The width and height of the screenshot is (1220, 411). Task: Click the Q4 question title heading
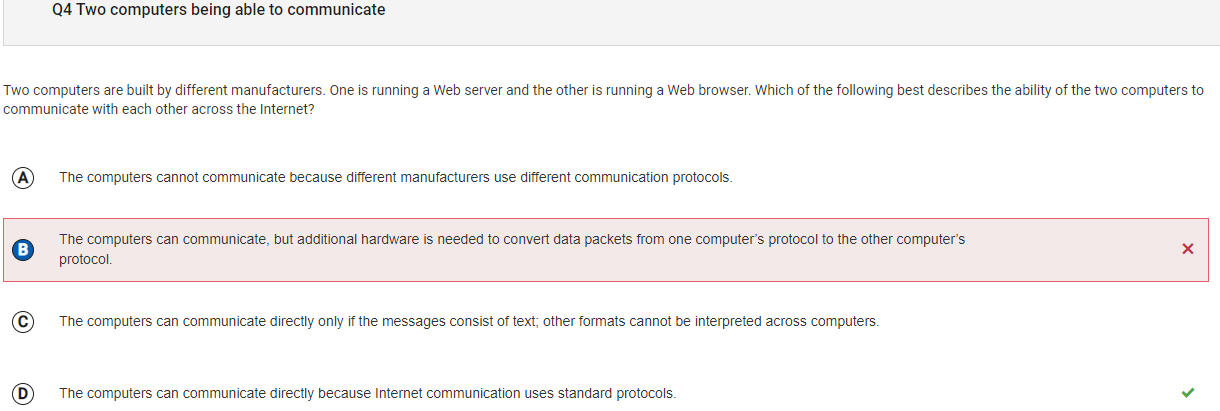coord(218,10)
